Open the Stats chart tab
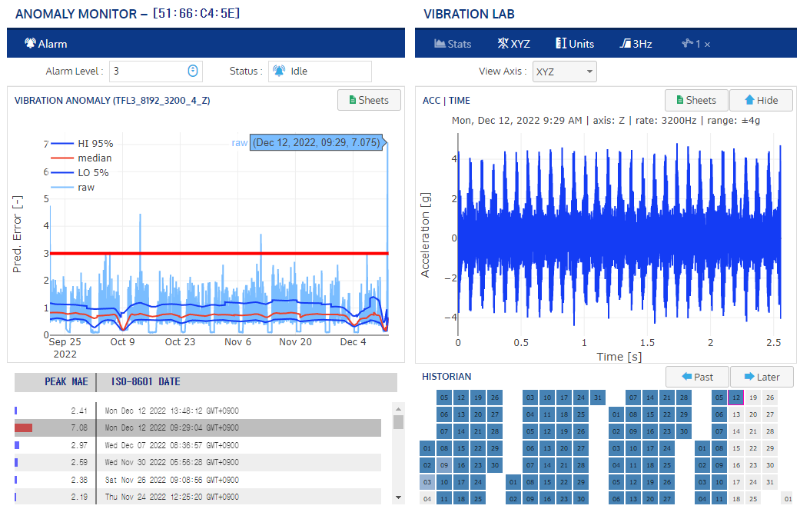Image resolution: width=800 pixels, height=509 pixels. coord(453,44)
